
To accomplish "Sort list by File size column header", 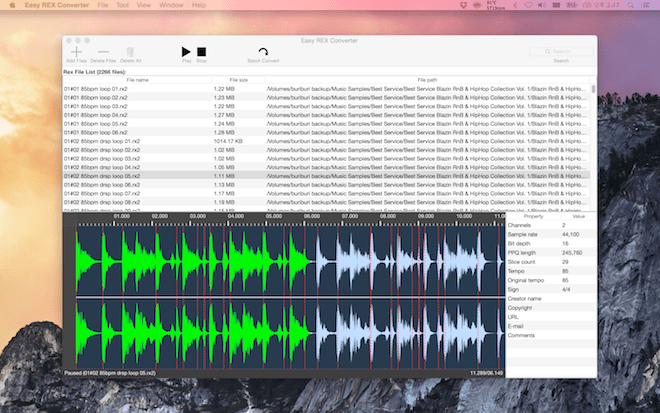I will pos(238,80).
